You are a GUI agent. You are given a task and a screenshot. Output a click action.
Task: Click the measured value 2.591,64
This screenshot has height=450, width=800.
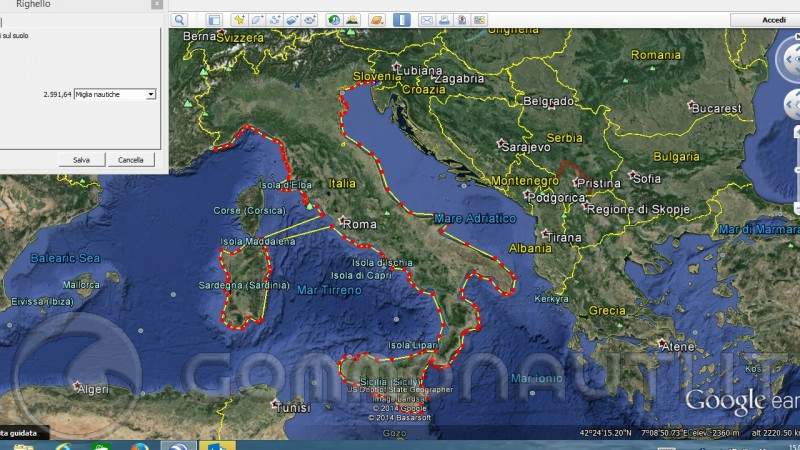[57, 94]
